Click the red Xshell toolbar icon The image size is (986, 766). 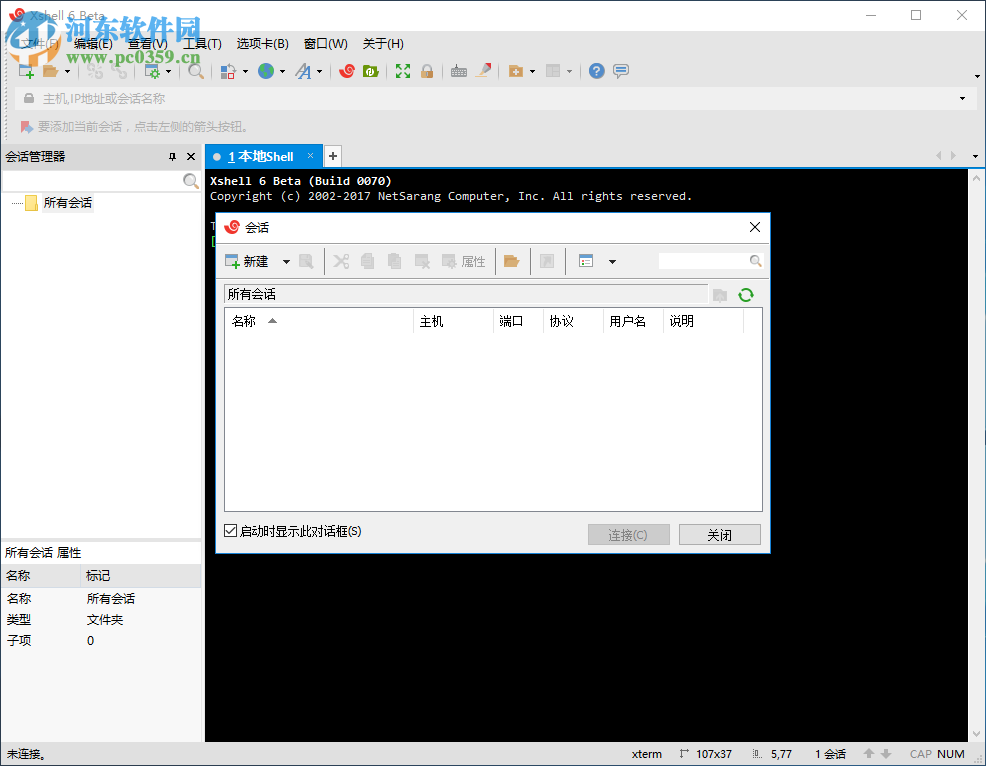tap(347, 71)
